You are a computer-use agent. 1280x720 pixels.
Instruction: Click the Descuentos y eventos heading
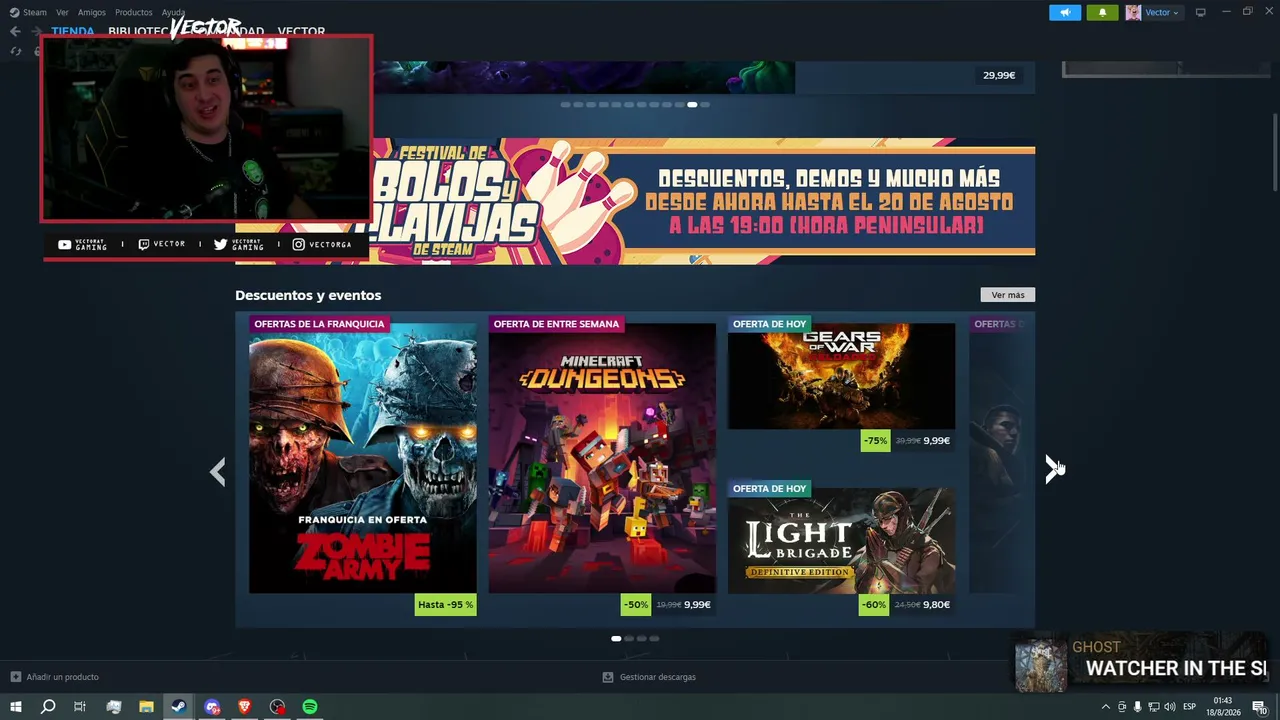pos(308,295)
